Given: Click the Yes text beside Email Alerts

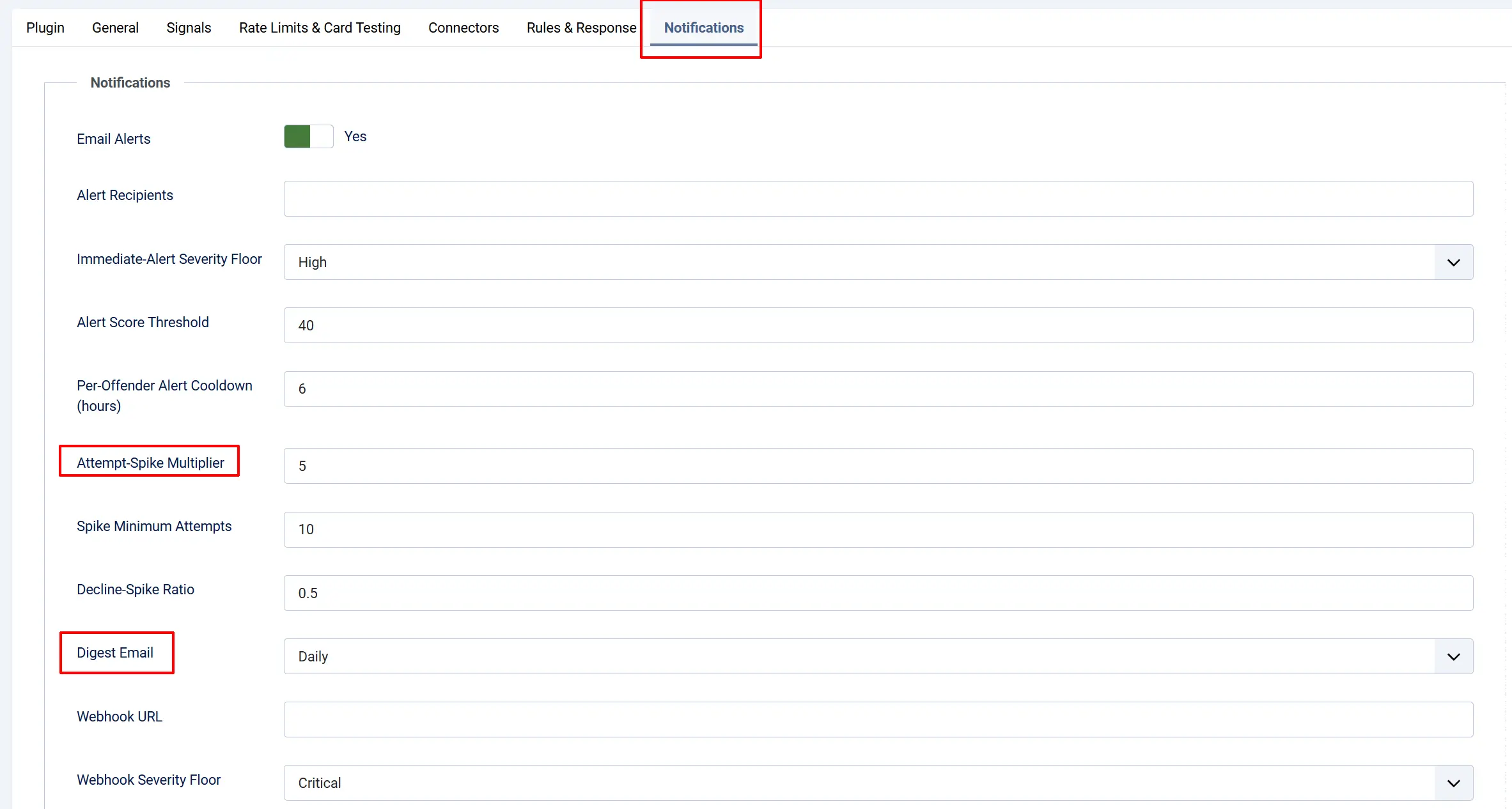Looking at the screenshot, I should pos(355,136).
